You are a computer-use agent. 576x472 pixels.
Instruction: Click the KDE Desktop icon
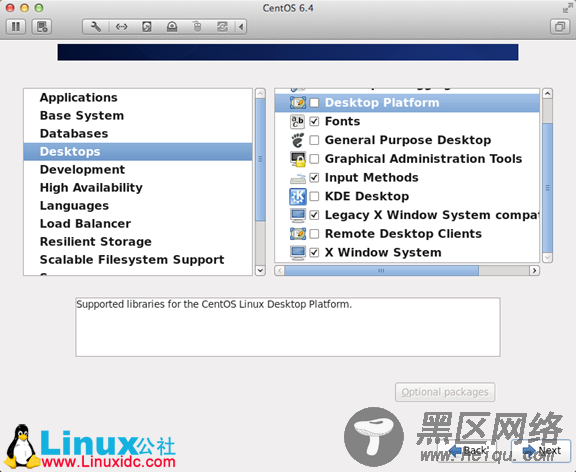click(298, 197)
